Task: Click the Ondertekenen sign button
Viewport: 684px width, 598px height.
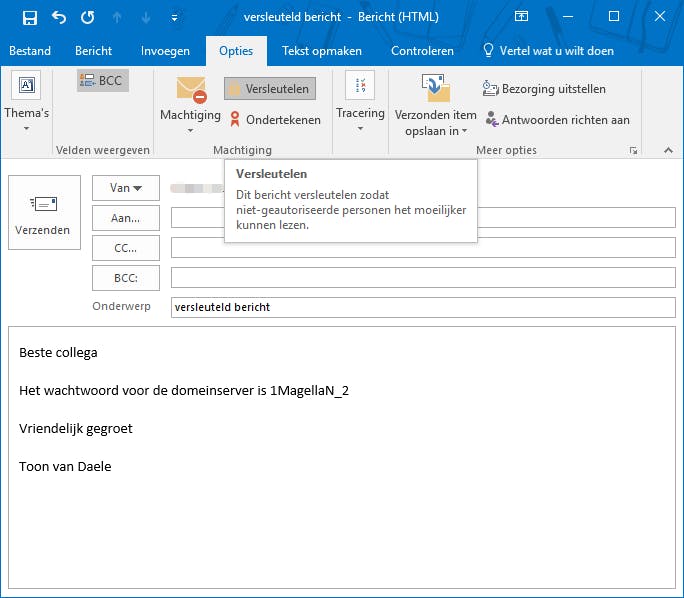Action: [275, 120]
